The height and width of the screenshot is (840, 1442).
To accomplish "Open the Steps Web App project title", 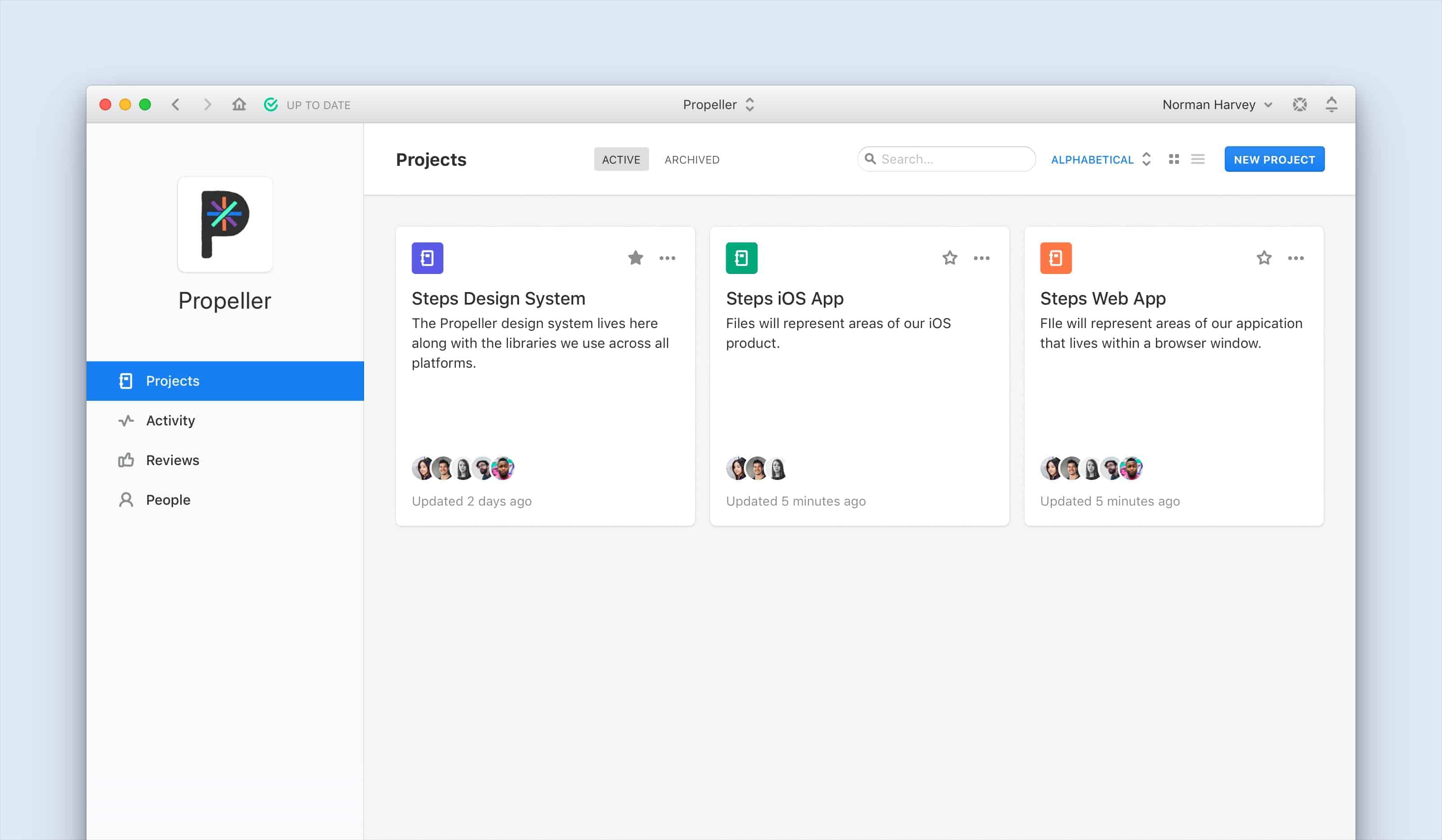I will (1103, 298).
